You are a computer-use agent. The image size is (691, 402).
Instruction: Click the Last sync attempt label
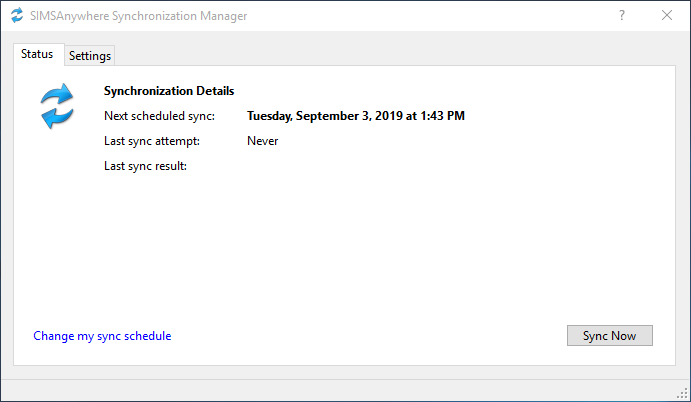click(152, 141)
